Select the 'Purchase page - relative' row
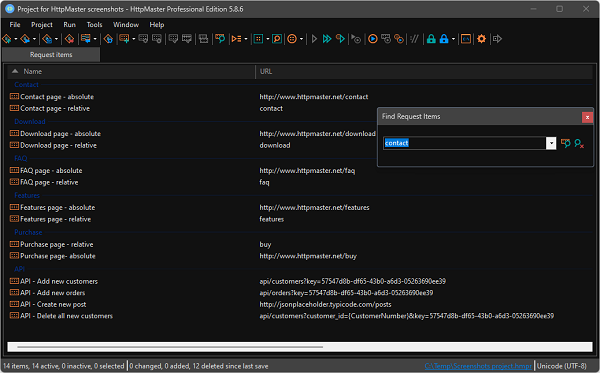 (x=300, y=244)
